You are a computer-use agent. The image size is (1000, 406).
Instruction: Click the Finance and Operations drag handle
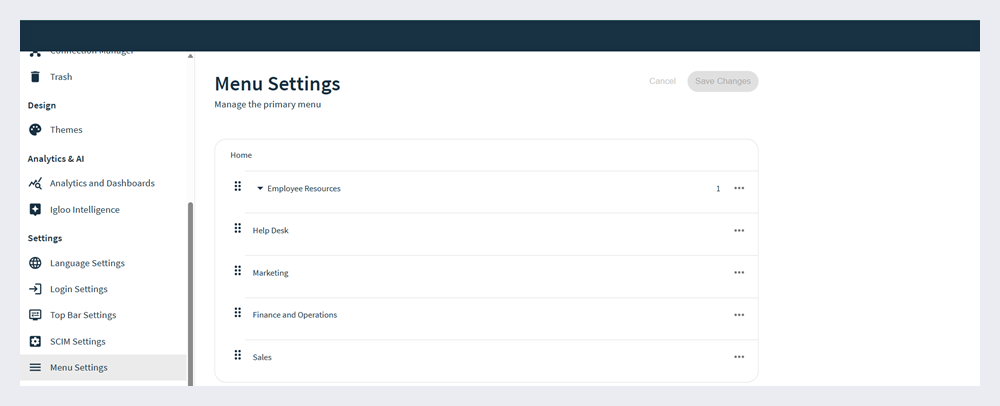click(237, 312)
